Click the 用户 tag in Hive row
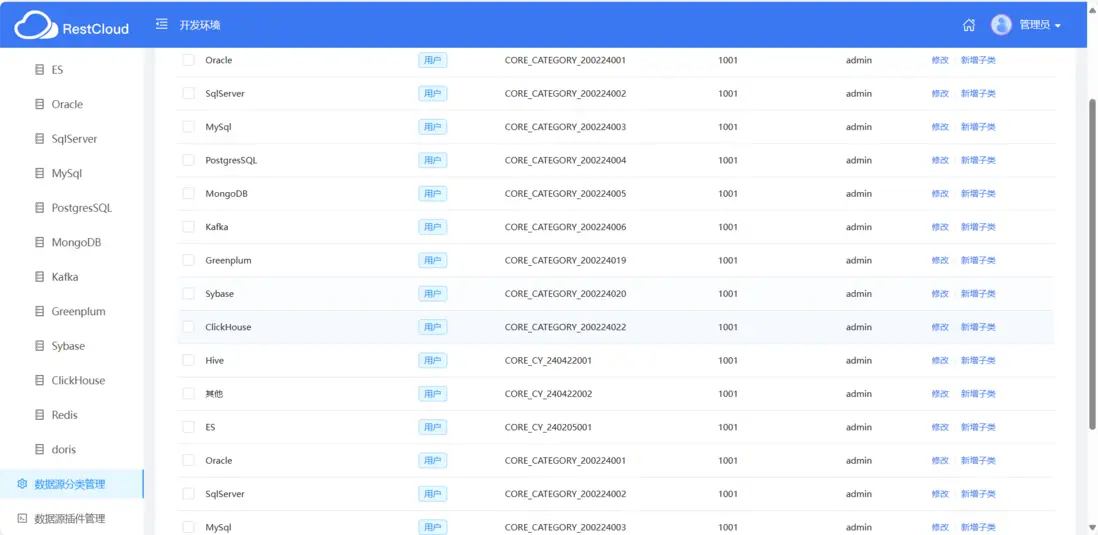This screenshot has height=535, width=1098. (433, 361)
